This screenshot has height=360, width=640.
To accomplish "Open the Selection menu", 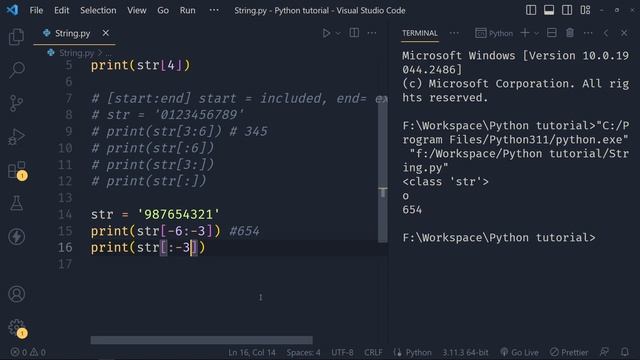I will (x=98, y=10).
